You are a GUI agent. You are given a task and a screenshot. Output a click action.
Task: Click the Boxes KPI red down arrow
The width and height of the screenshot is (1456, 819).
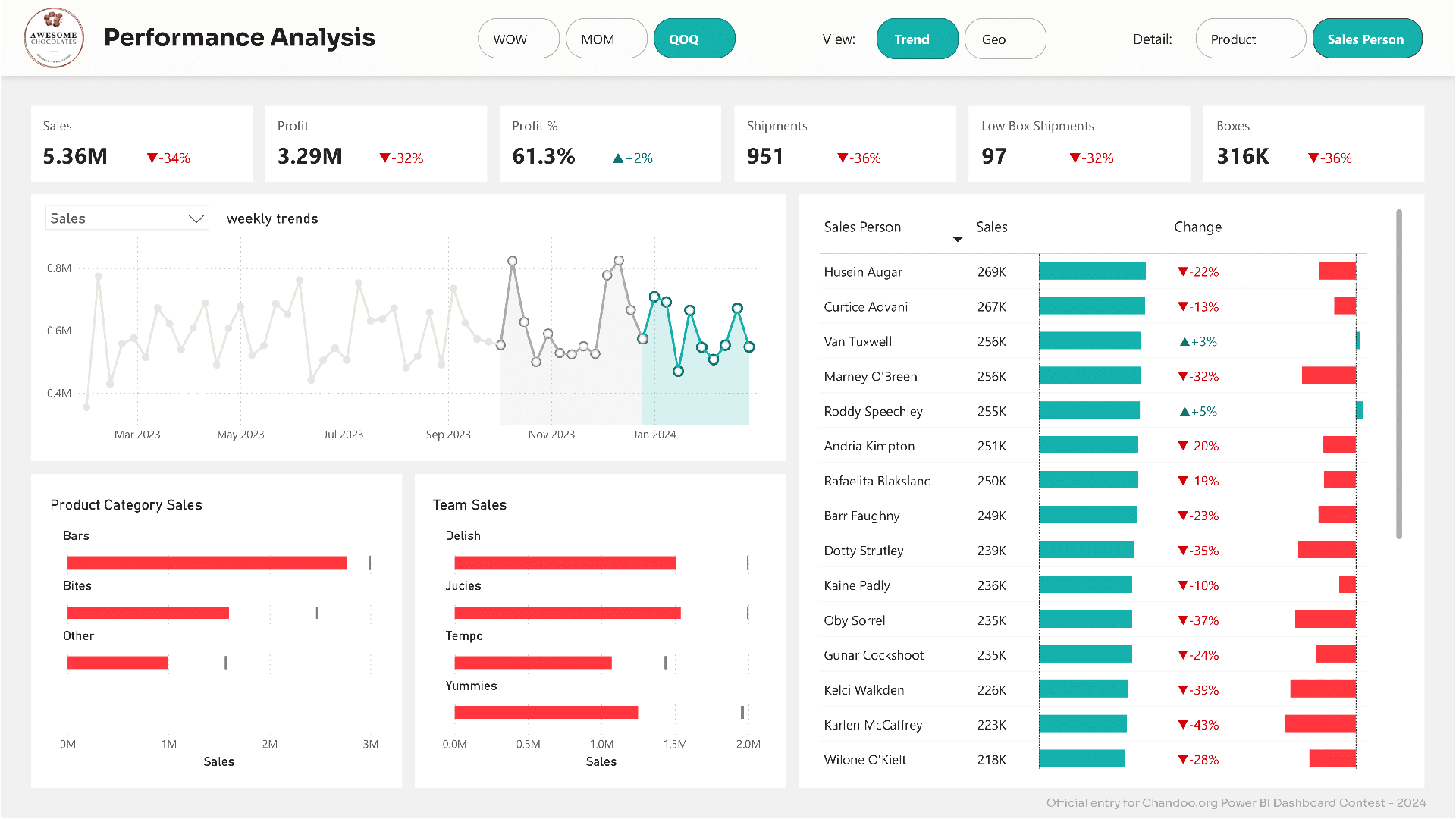[1313, 158]
